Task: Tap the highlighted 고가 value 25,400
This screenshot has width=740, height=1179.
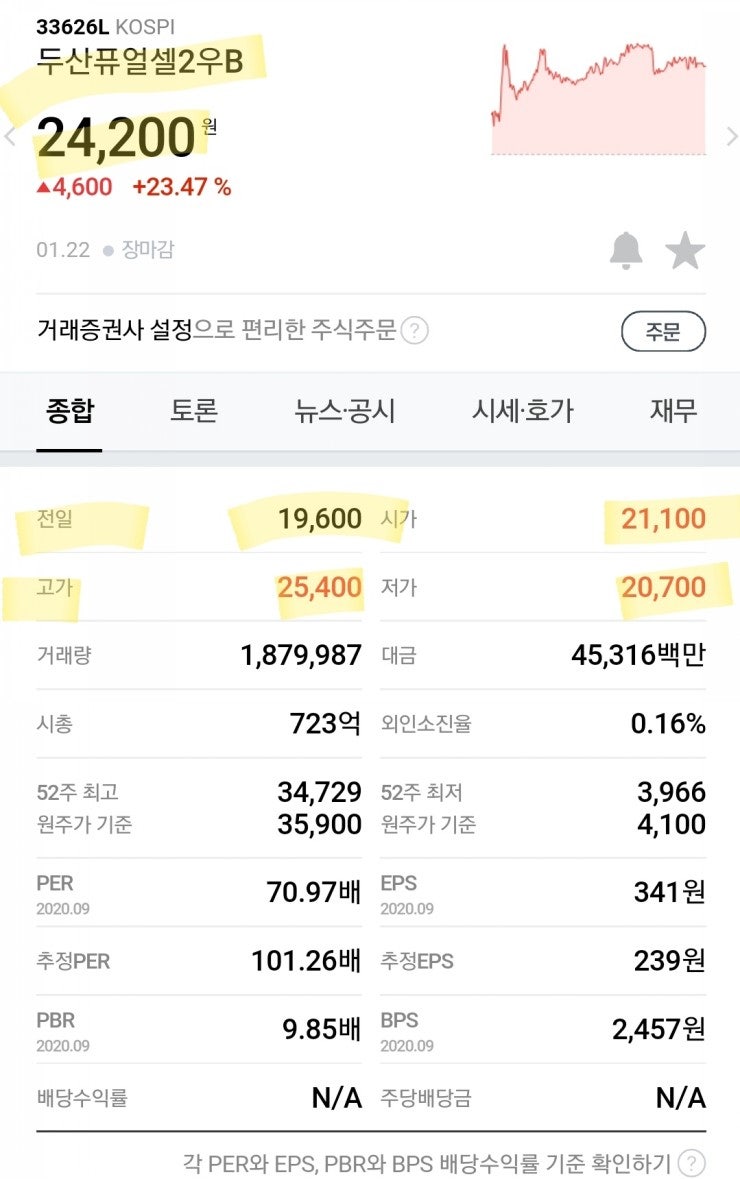Action: coord(322,586)
